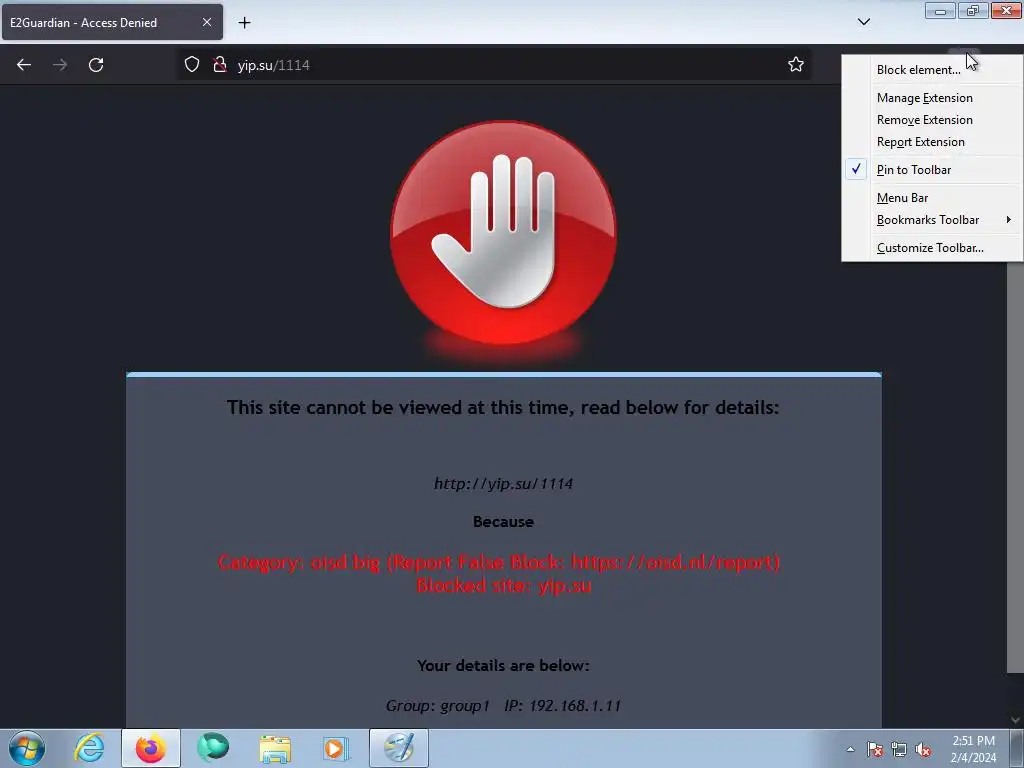Click the 'Because' label text
The width and height of the screenshot is (1024, 768).
(504, 522)
